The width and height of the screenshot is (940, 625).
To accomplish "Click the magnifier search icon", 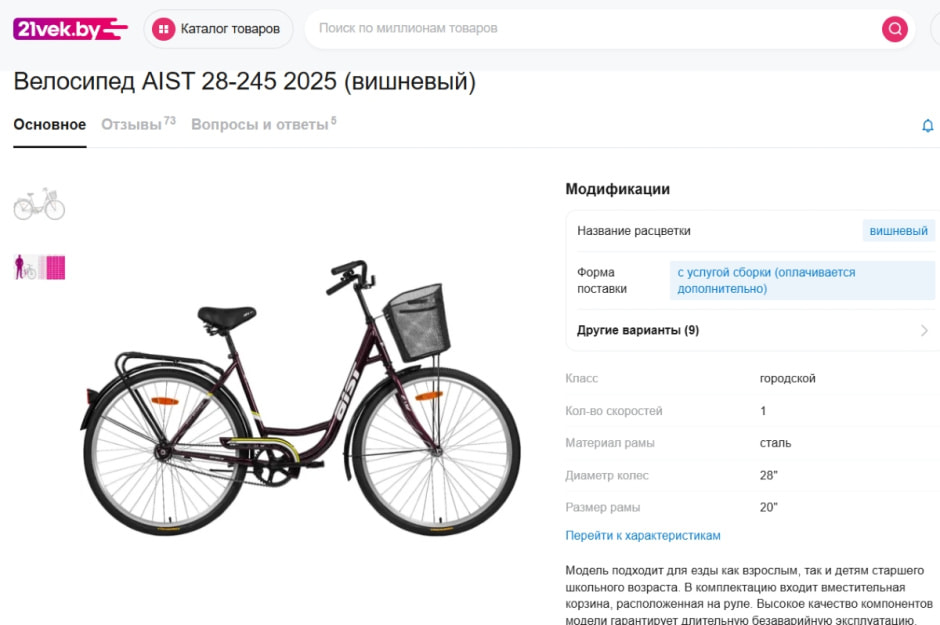I will pos(893,28).
